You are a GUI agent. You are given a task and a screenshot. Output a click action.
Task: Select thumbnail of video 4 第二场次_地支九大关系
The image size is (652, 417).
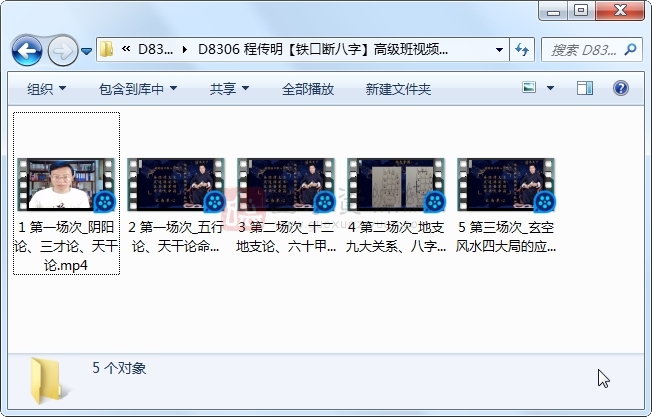(x=396, y=184)
